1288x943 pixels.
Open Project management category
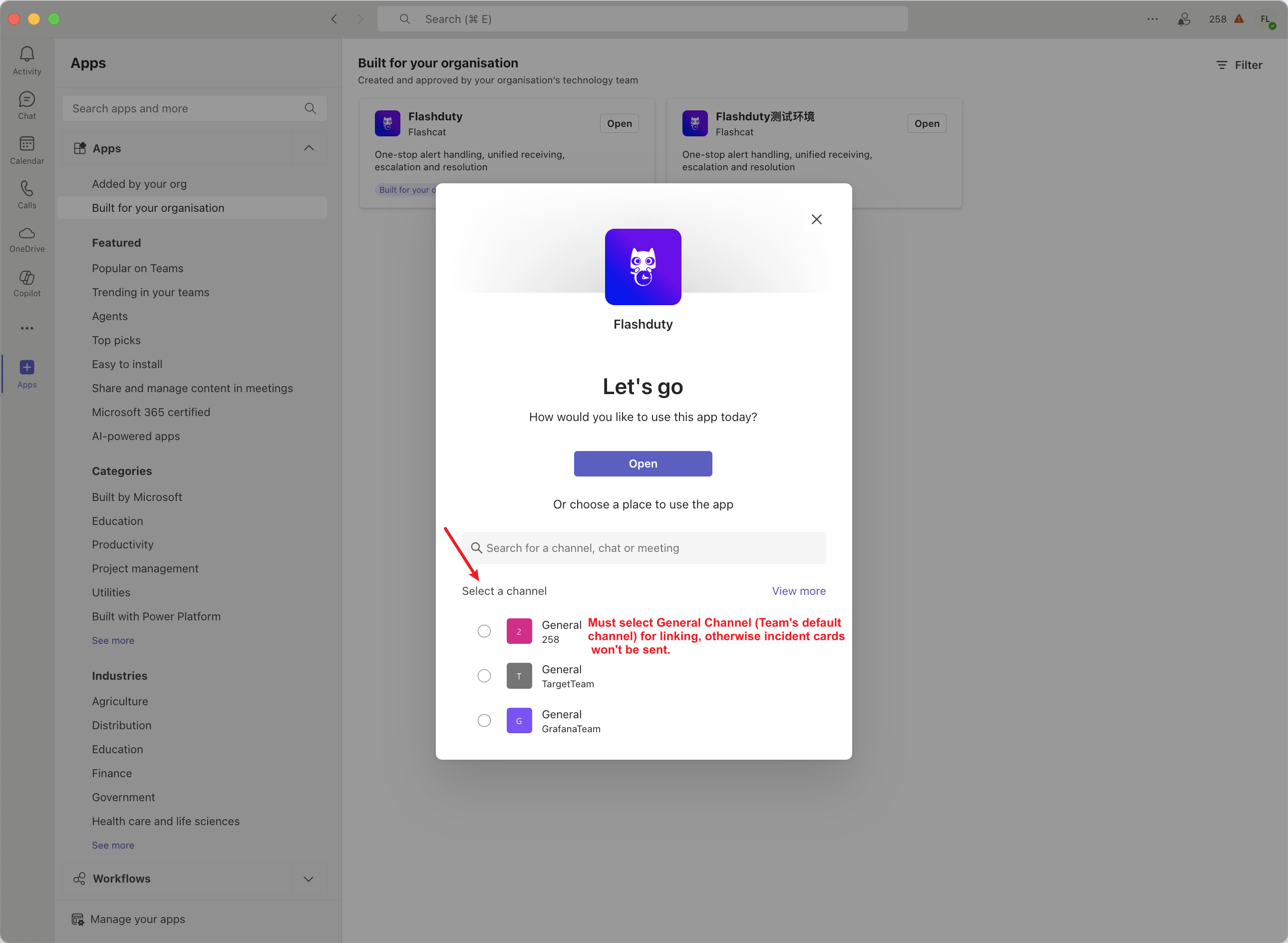(x=145, y=568)
